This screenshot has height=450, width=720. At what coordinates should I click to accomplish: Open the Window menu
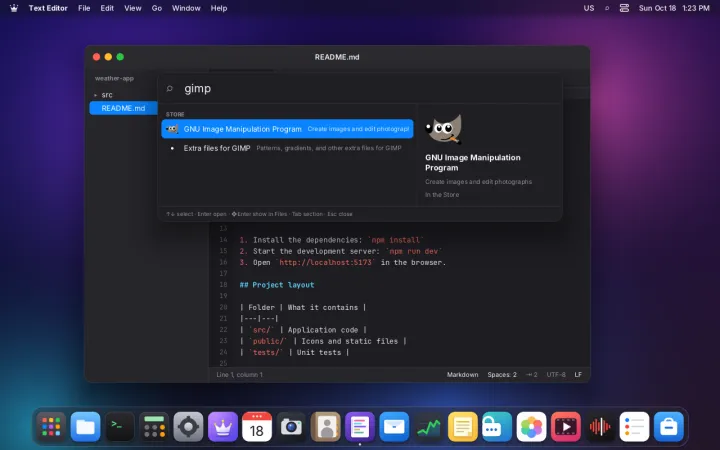click(x=186, y=8)
